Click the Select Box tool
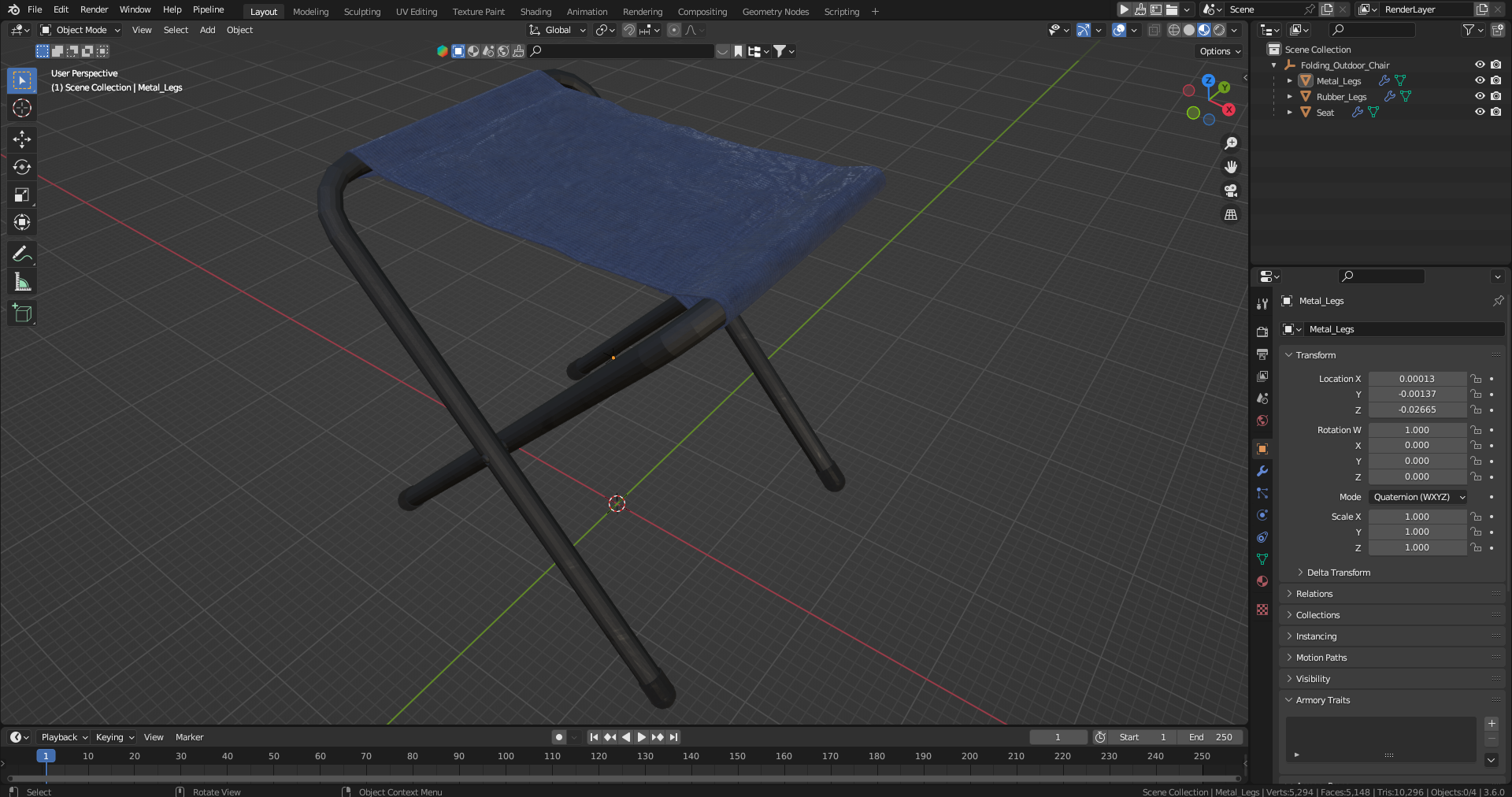Viewport: 1512px width, 797px height. (22, 80)
